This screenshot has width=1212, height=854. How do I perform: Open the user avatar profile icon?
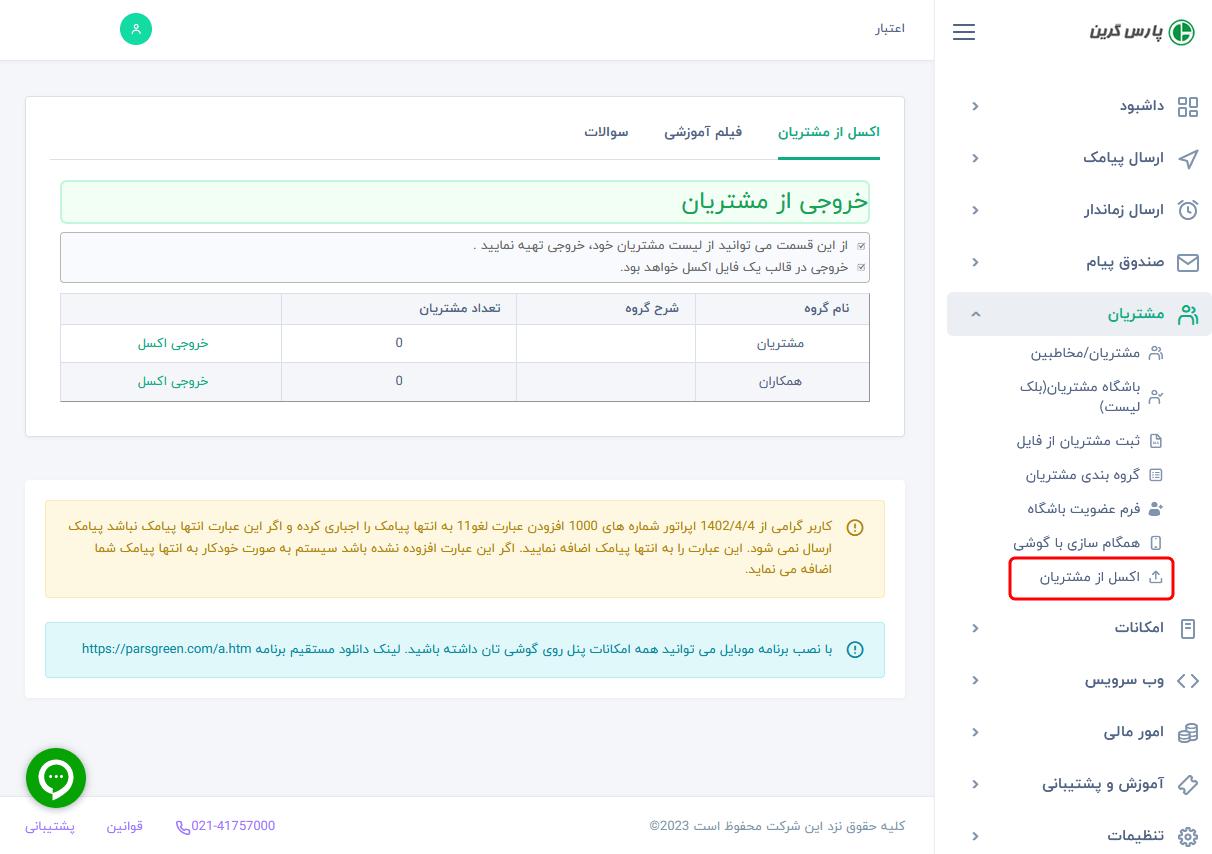(x=135, y=29)
